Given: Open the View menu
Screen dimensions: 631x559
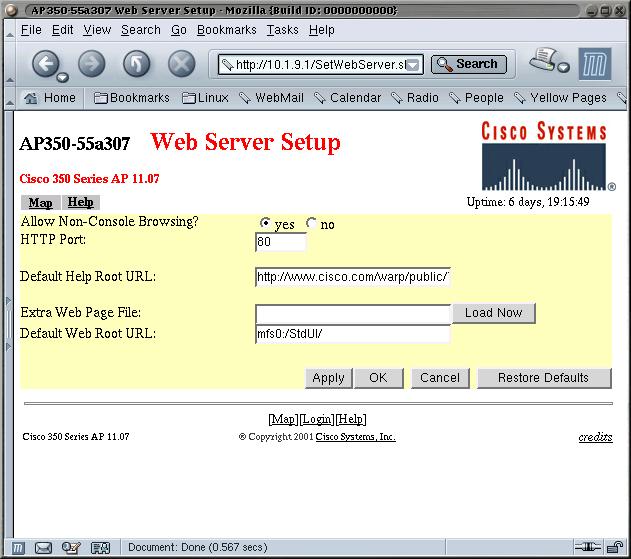Looking at the screenshot, I should pyautogui.click(x=97, y=30).
